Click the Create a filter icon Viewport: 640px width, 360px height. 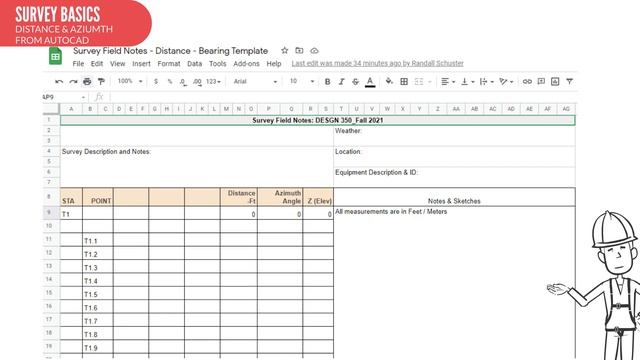pos(569,82)
